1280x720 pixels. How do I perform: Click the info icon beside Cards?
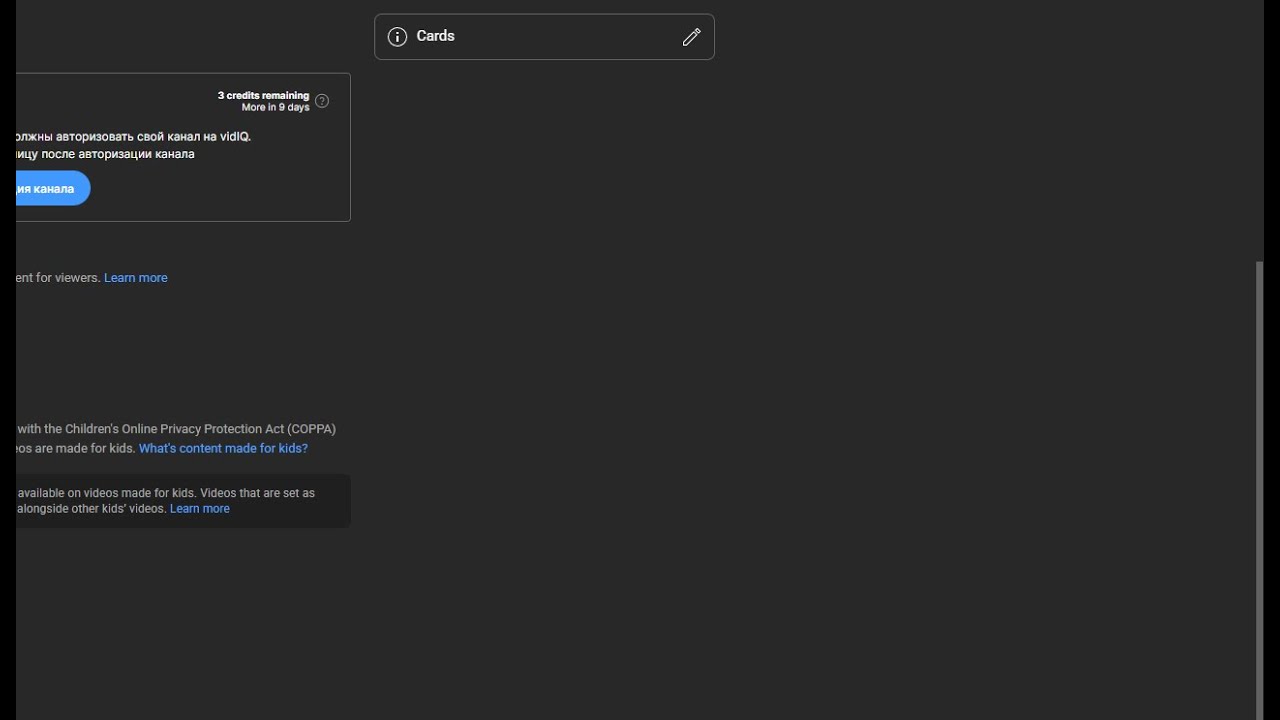pos(397,37)
